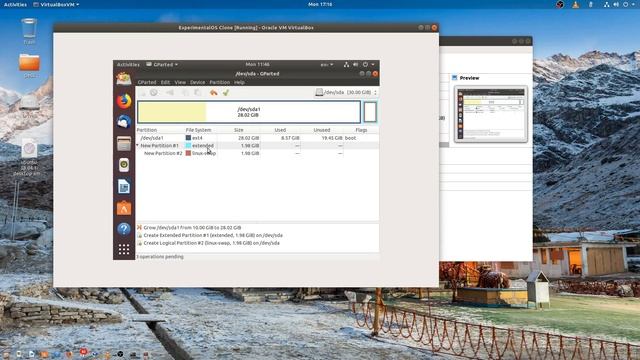The image size is (640, 360).
Task: Select the /dev/sda1 partition row
Action: click(x=257, y=138)
